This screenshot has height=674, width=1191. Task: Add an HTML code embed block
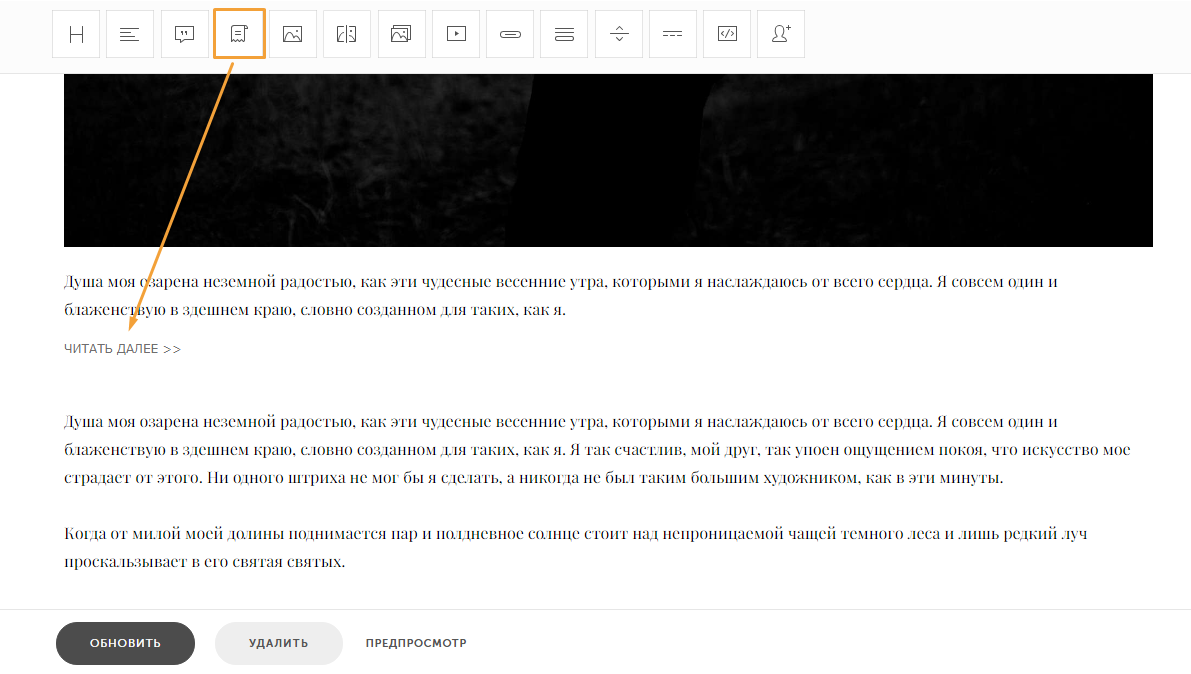pos(727,34)
